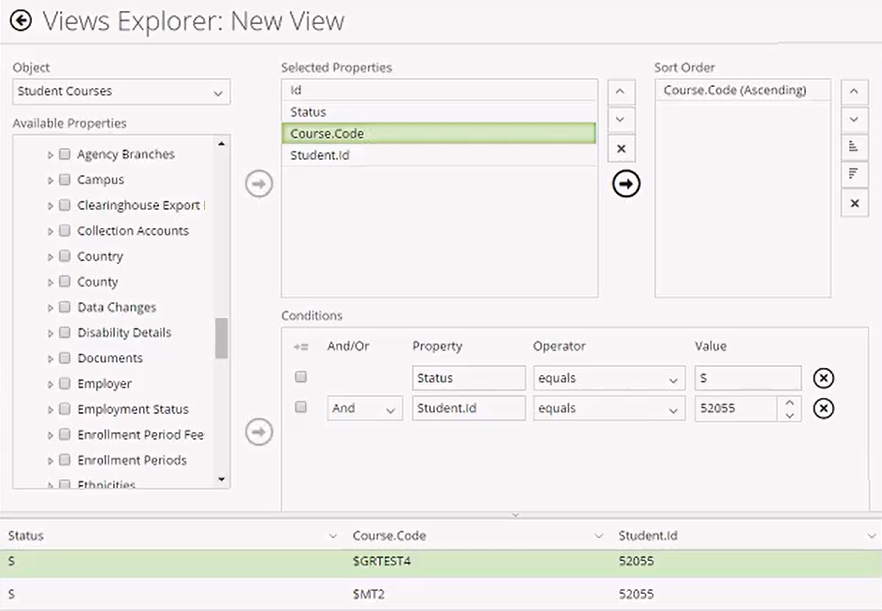Add checked properties with the left arrow icon
882x611 pixels.
[258, 183]
